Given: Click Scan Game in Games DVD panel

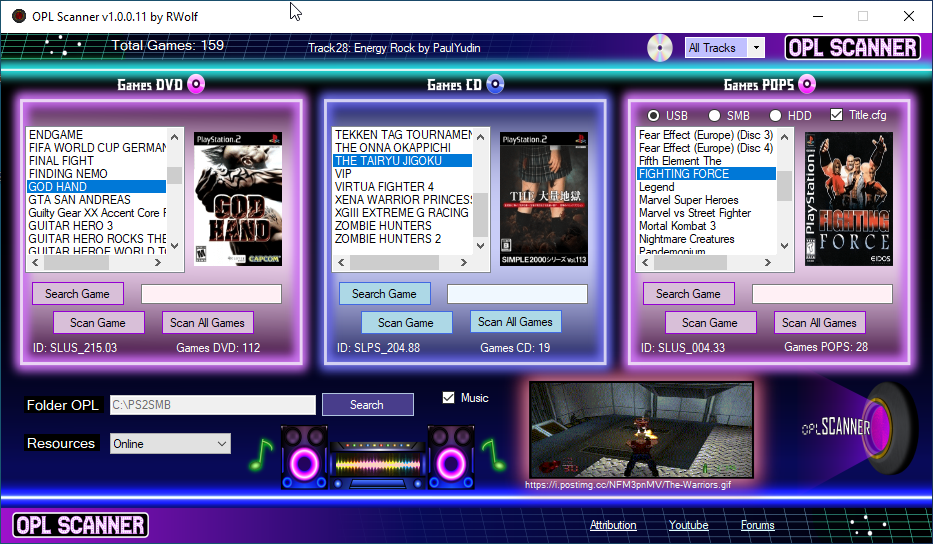Looking at the screenshot, I should pos(99,323).
